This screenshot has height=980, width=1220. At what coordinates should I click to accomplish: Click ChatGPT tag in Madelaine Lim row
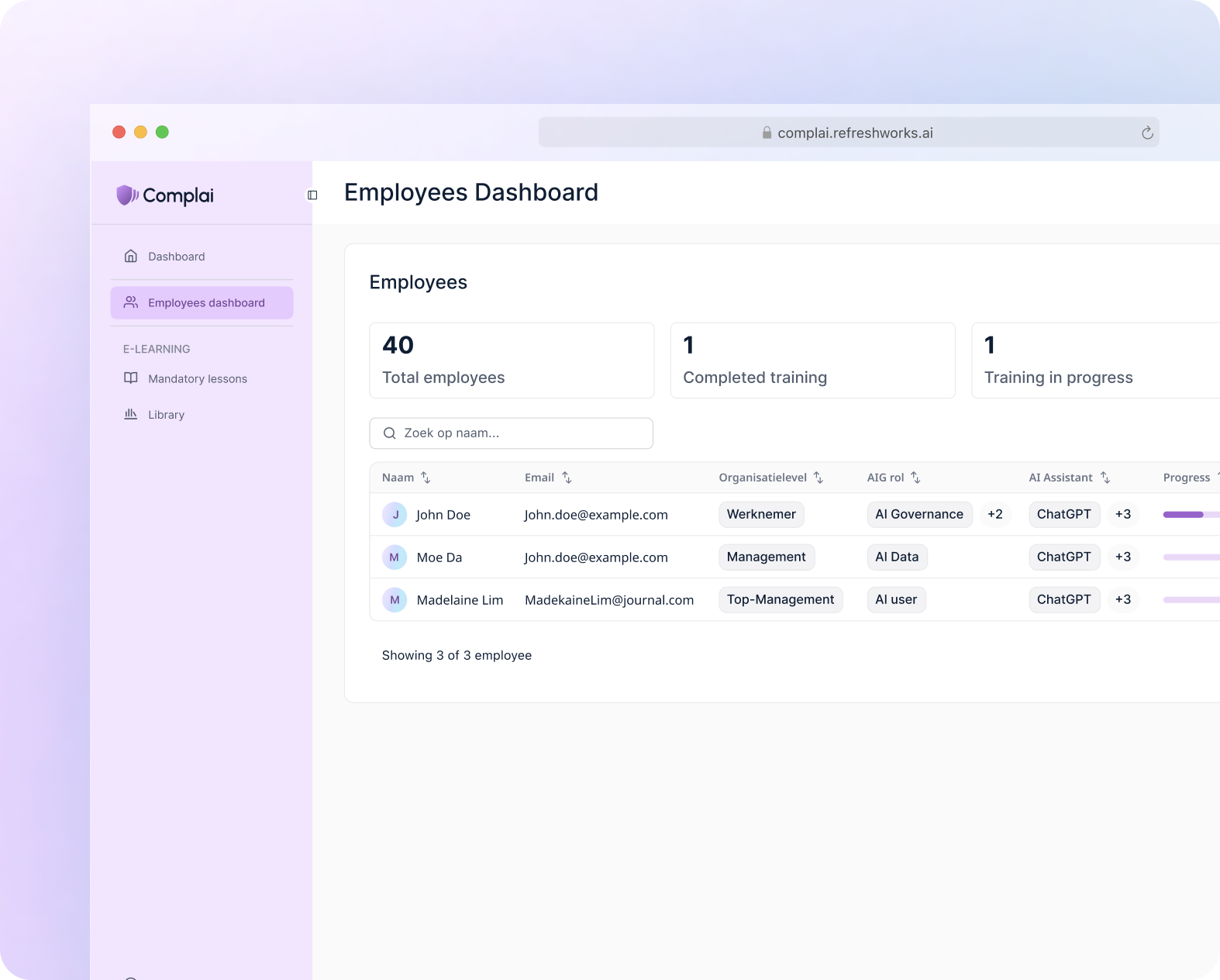point(1064,599)
